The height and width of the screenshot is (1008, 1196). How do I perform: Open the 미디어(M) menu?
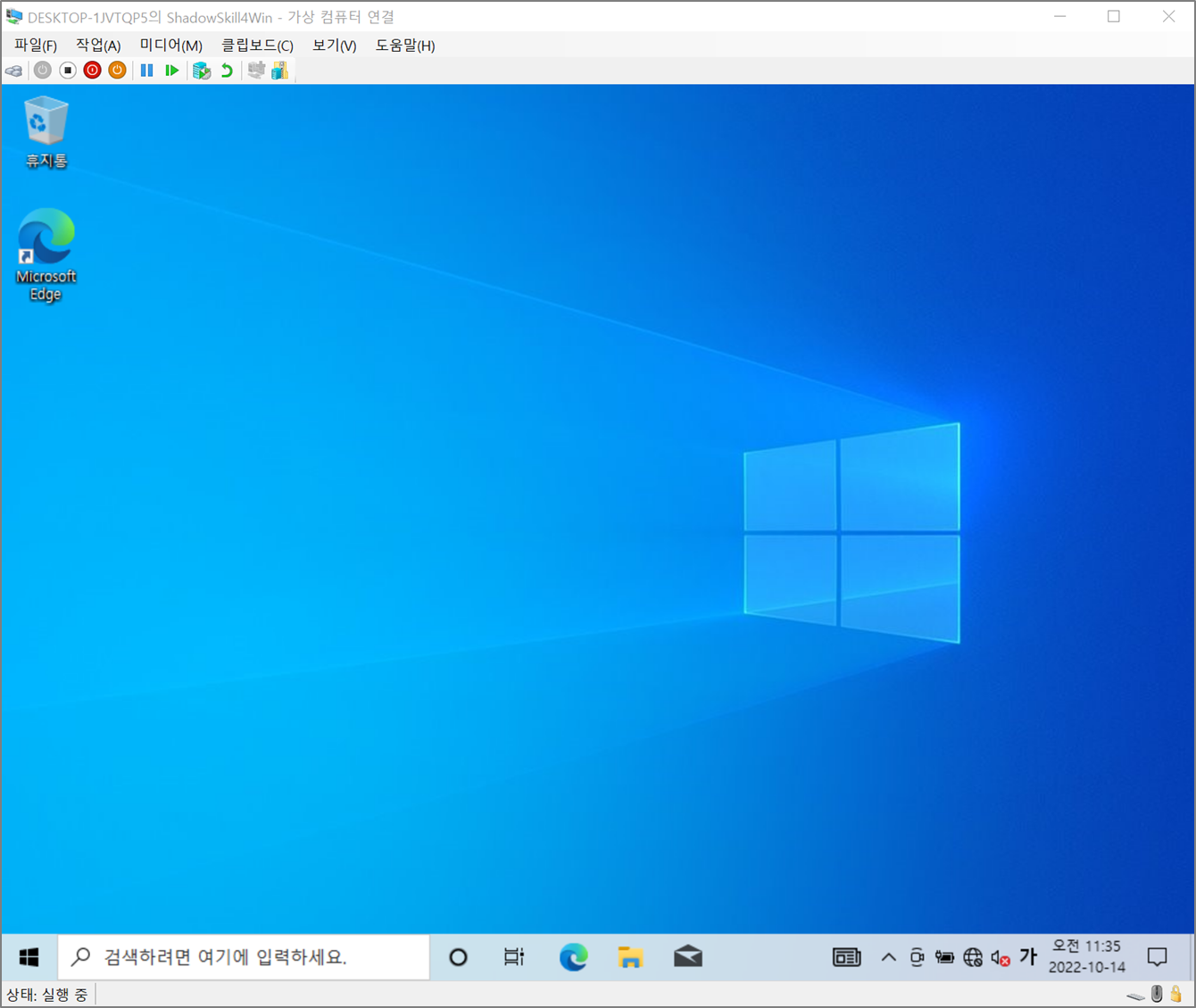[170, 45]
